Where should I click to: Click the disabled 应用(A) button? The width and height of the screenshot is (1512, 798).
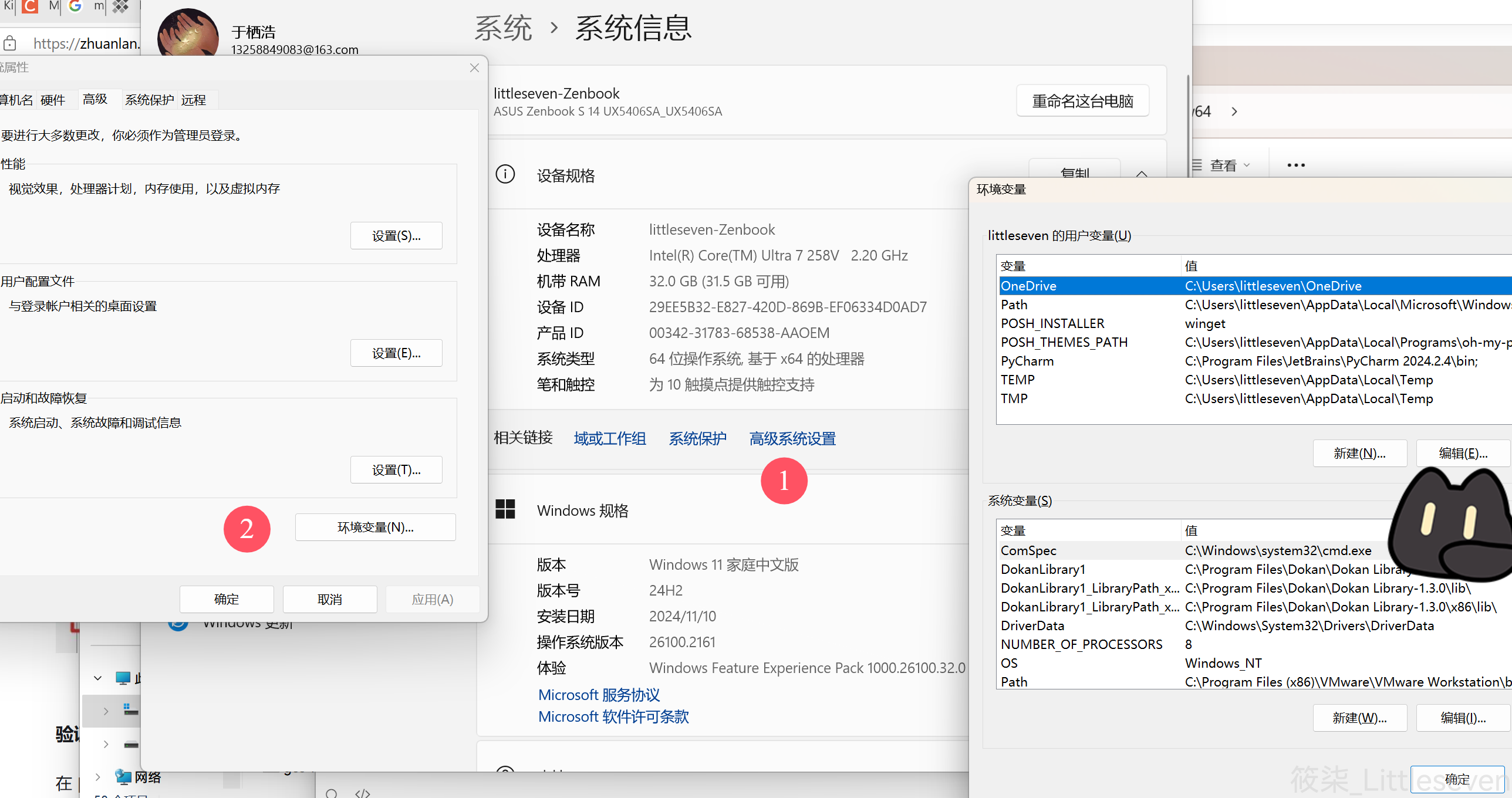[433, 599]
